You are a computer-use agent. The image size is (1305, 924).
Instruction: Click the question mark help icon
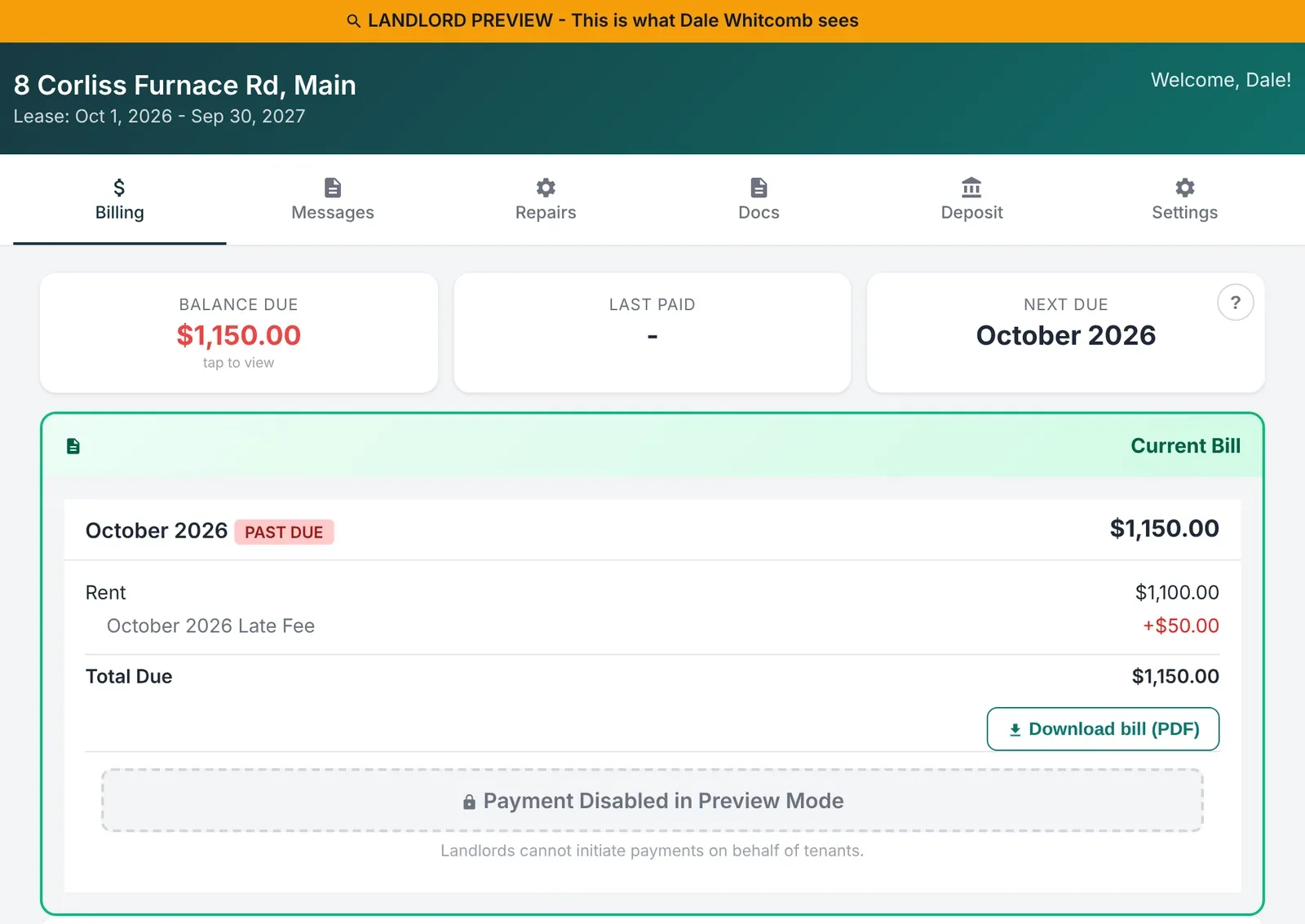click(1236, 303)
